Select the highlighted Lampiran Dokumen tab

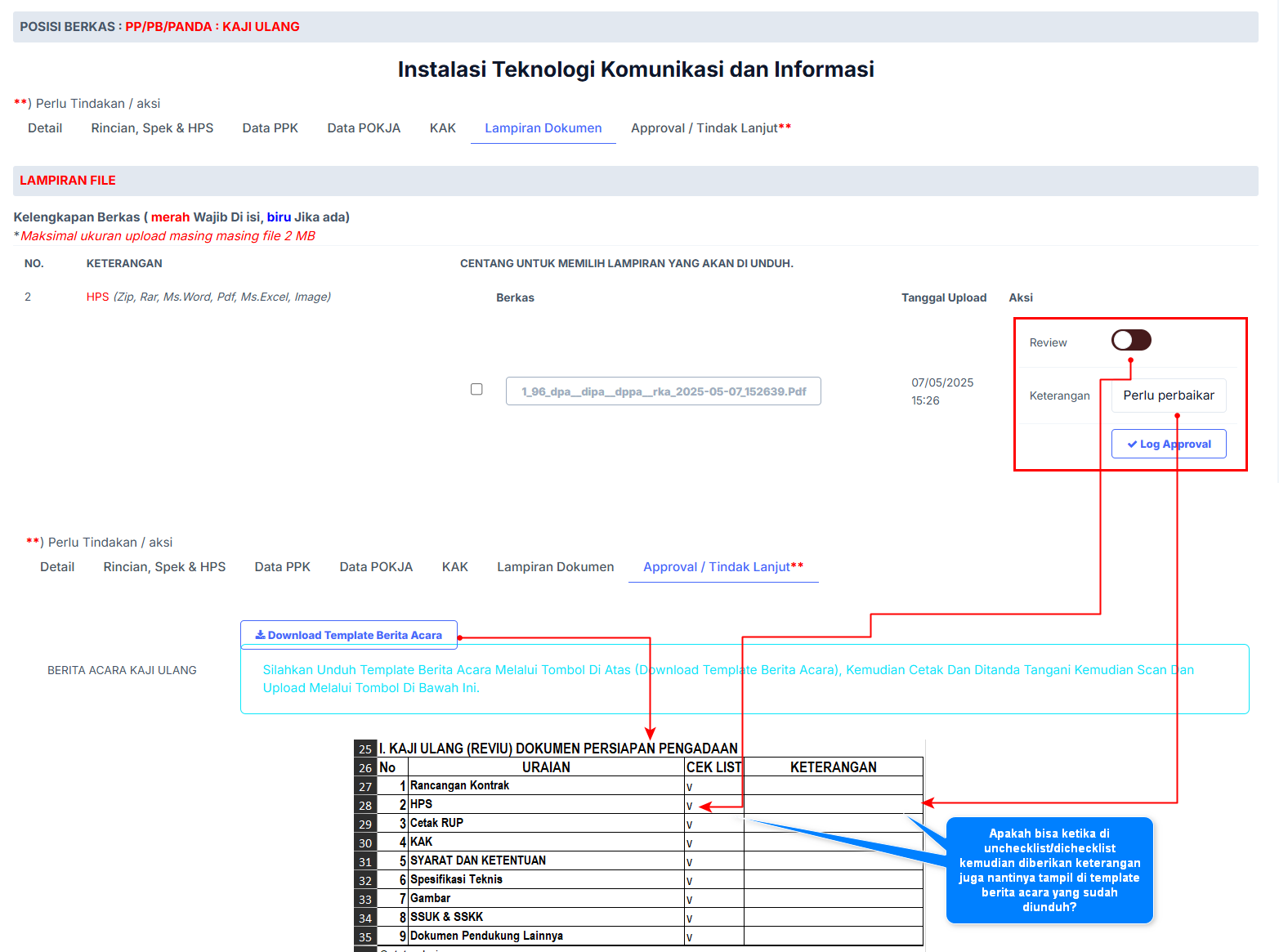coord(543,128)
